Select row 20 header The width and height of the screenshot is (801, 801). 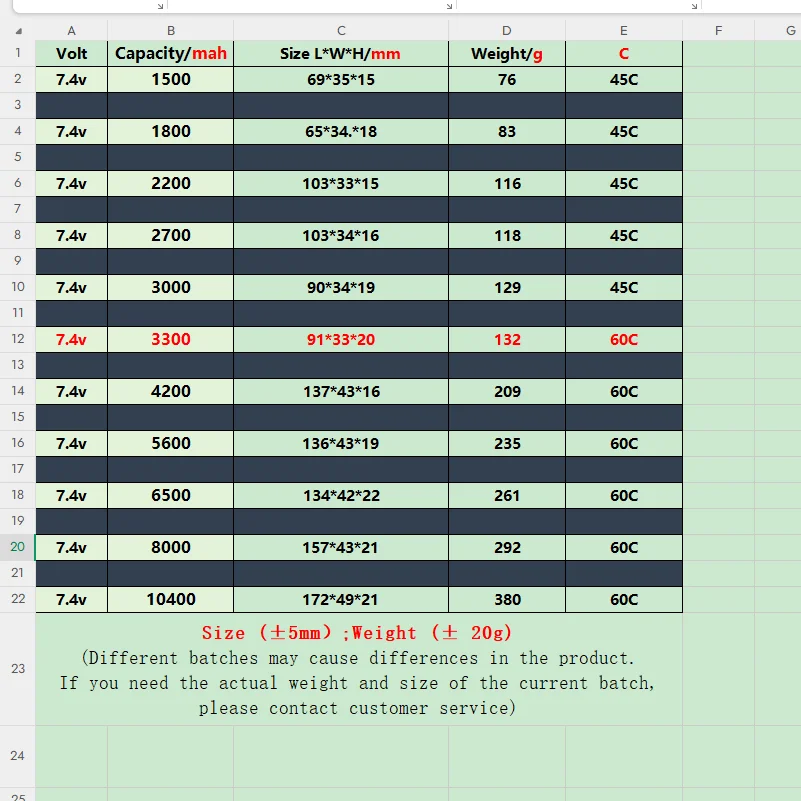[x=18, y=547]
